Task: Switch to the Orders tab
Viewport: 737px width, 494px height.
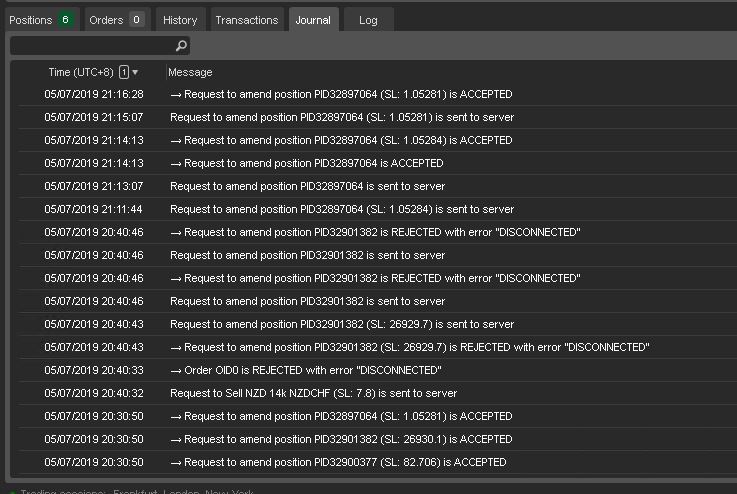Action: (116, 20)
